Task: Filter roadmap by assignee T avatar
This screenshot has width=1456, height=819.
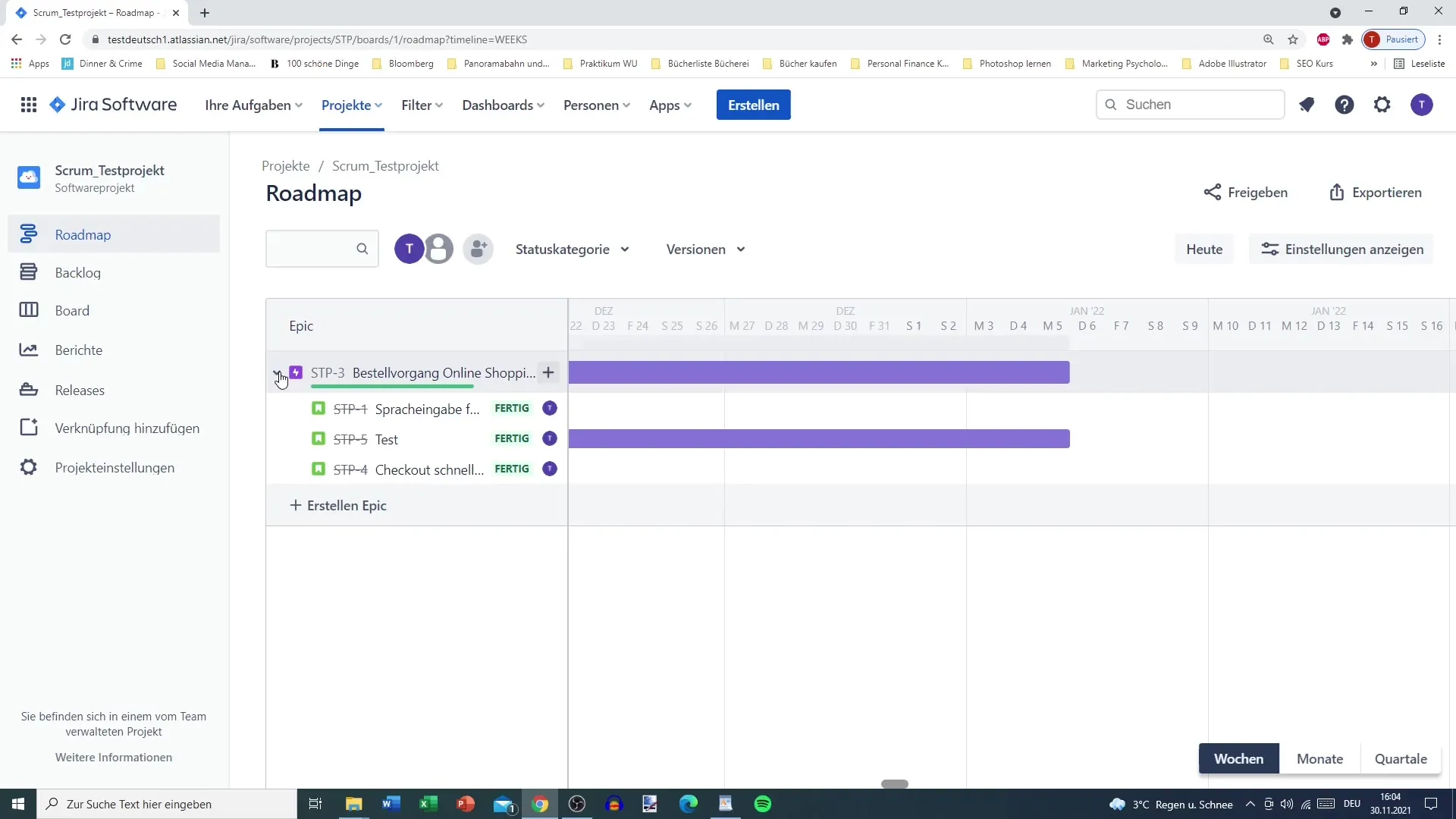Action: coord(409,249)
